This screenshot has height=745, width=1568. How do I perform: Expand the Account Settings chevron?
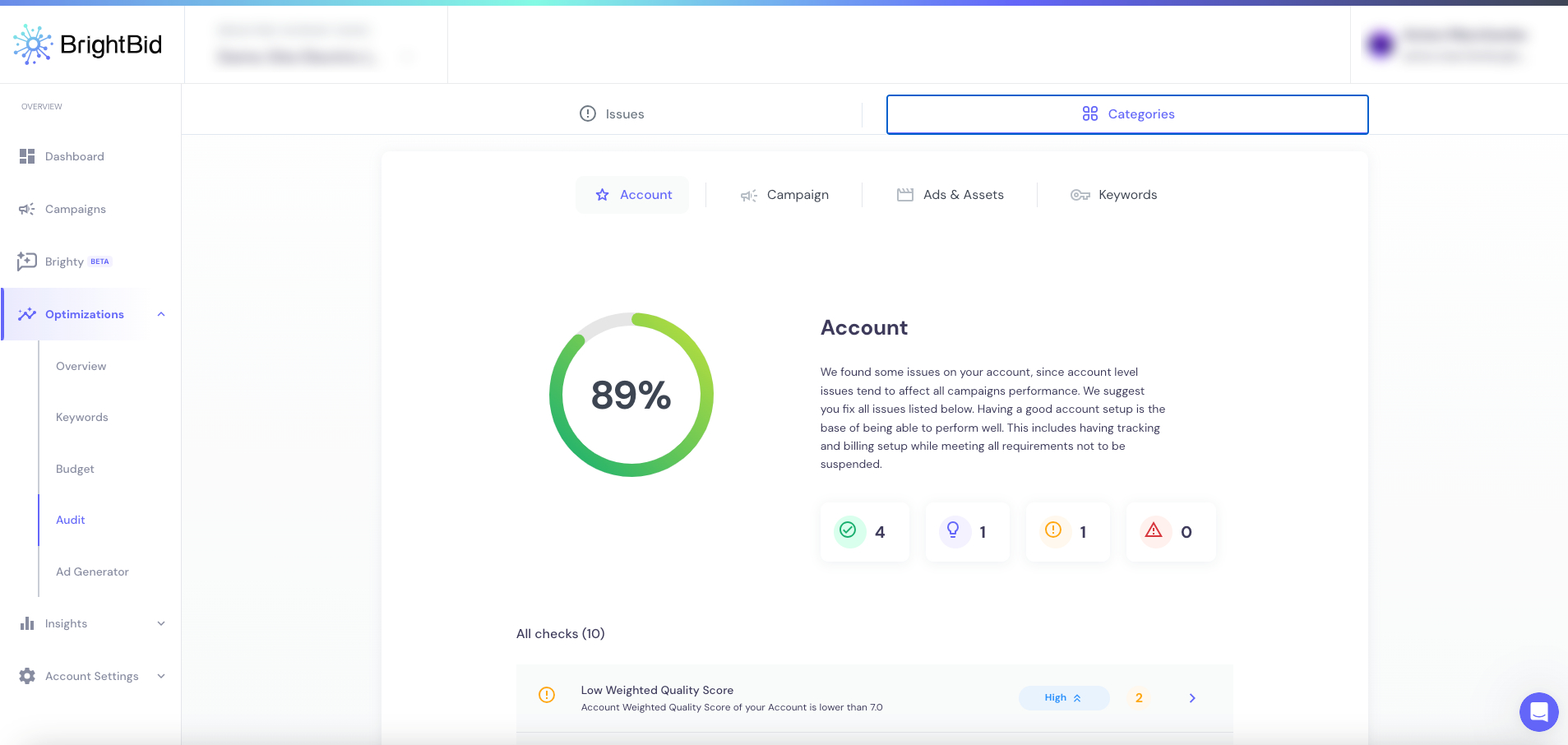[161, 676]
